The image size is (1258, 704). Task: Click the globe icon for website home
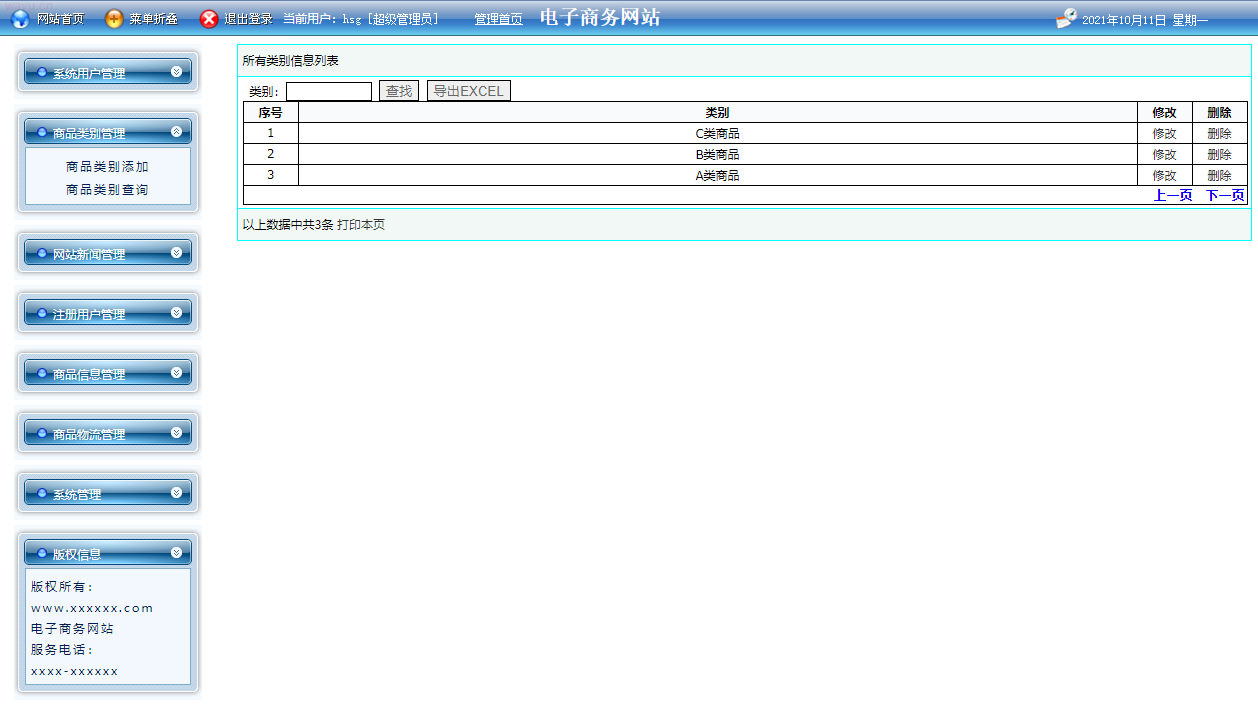[20, 19]
